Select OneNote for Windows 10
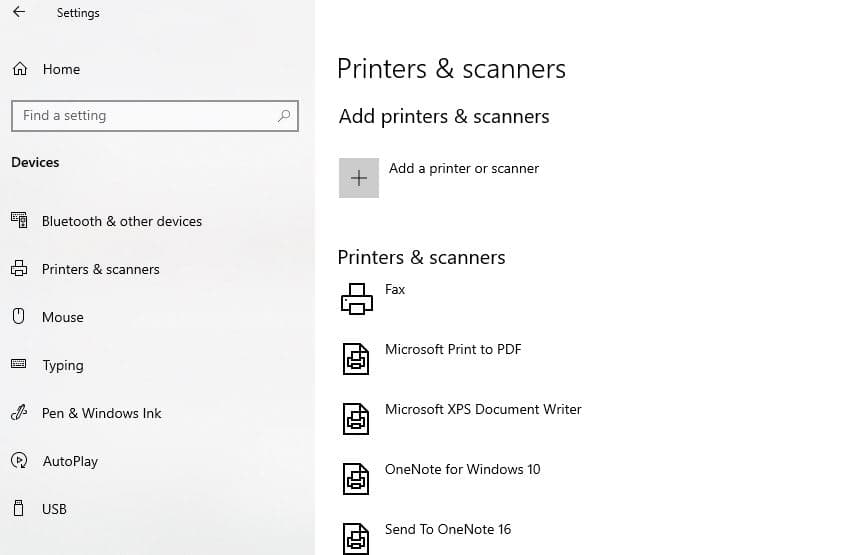This screenshot has height=555, width=845. click(x=462, y=469)
